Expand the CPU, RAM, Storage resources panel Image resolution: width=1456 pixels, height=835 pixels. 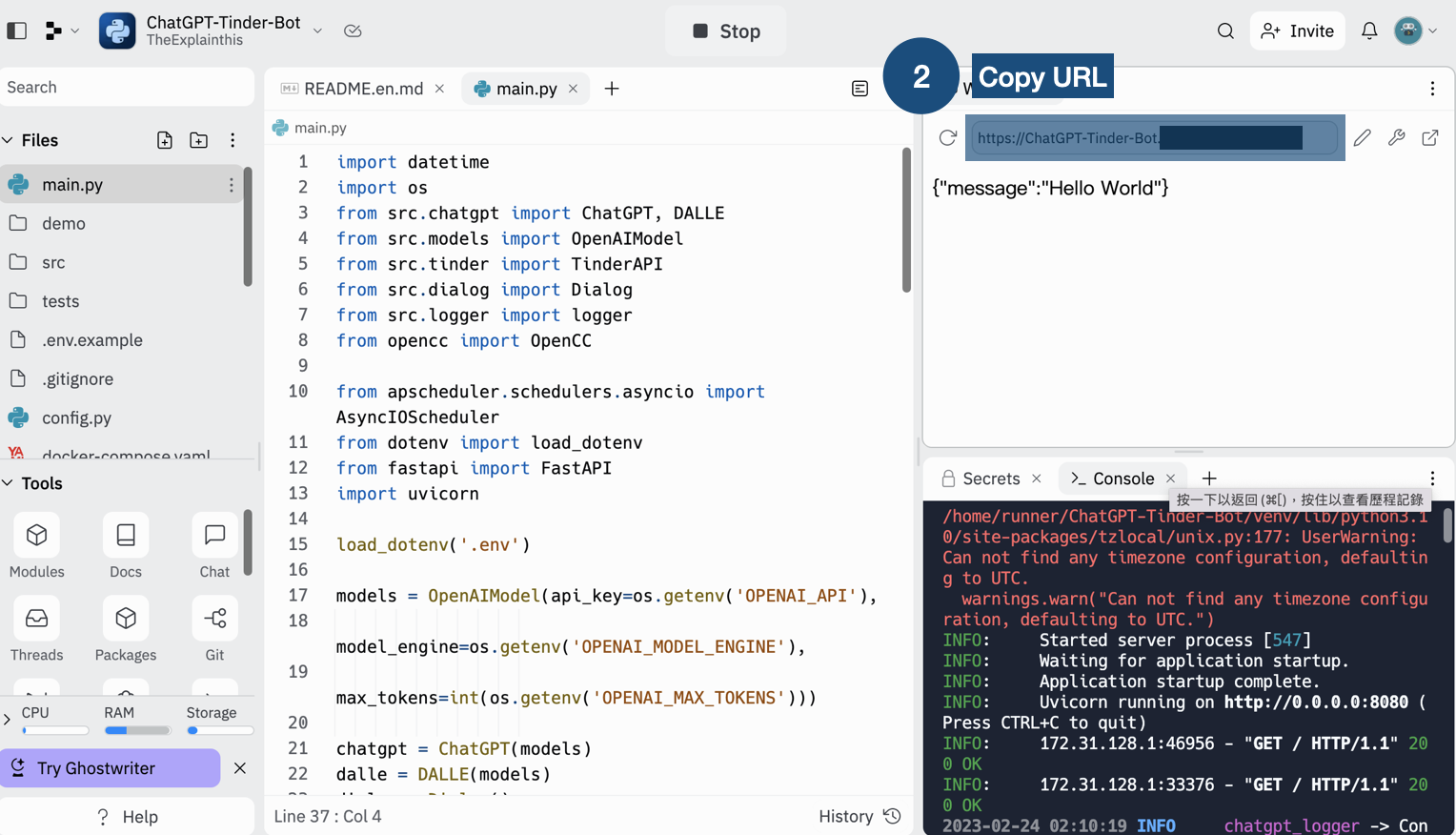(x=8, y=719)
